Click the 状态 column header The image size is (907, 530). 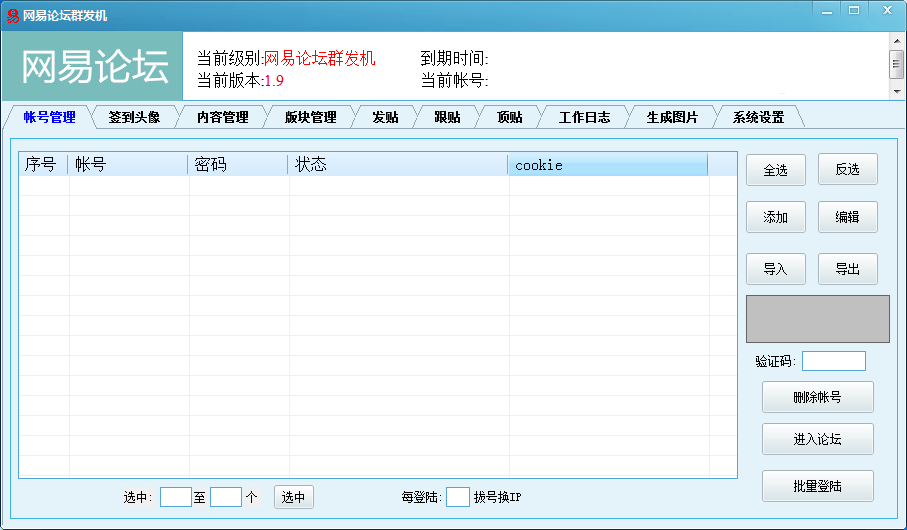click(398, 165)
